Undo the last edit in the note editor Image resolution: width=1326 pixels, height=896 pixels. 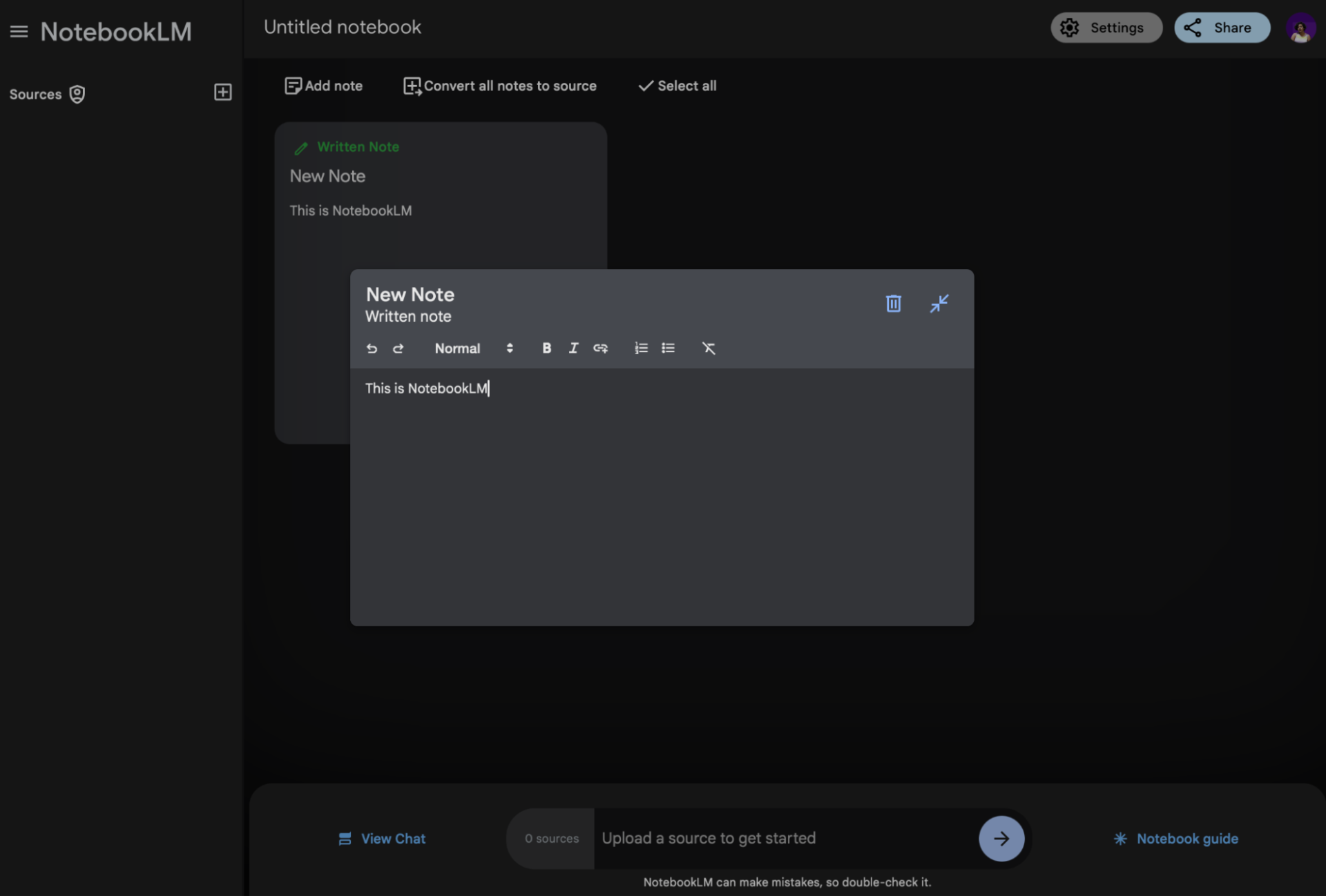tap(372, 349)
